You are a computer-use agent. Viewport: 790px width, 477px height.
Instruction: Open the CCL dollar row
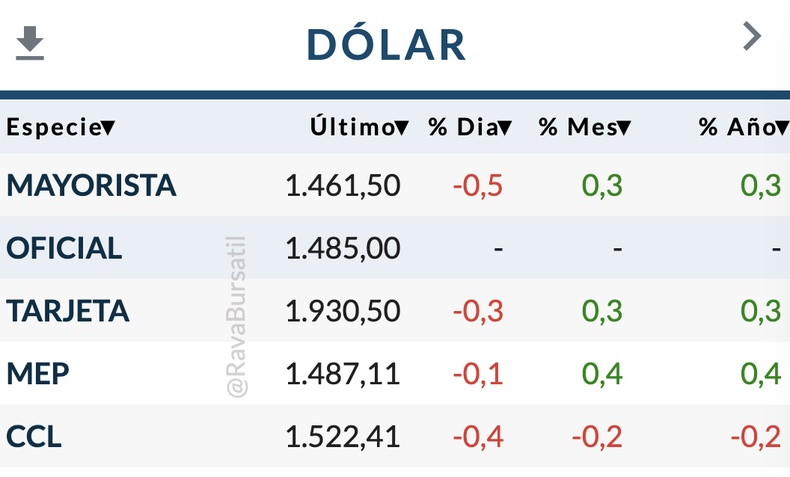[34, 436]
